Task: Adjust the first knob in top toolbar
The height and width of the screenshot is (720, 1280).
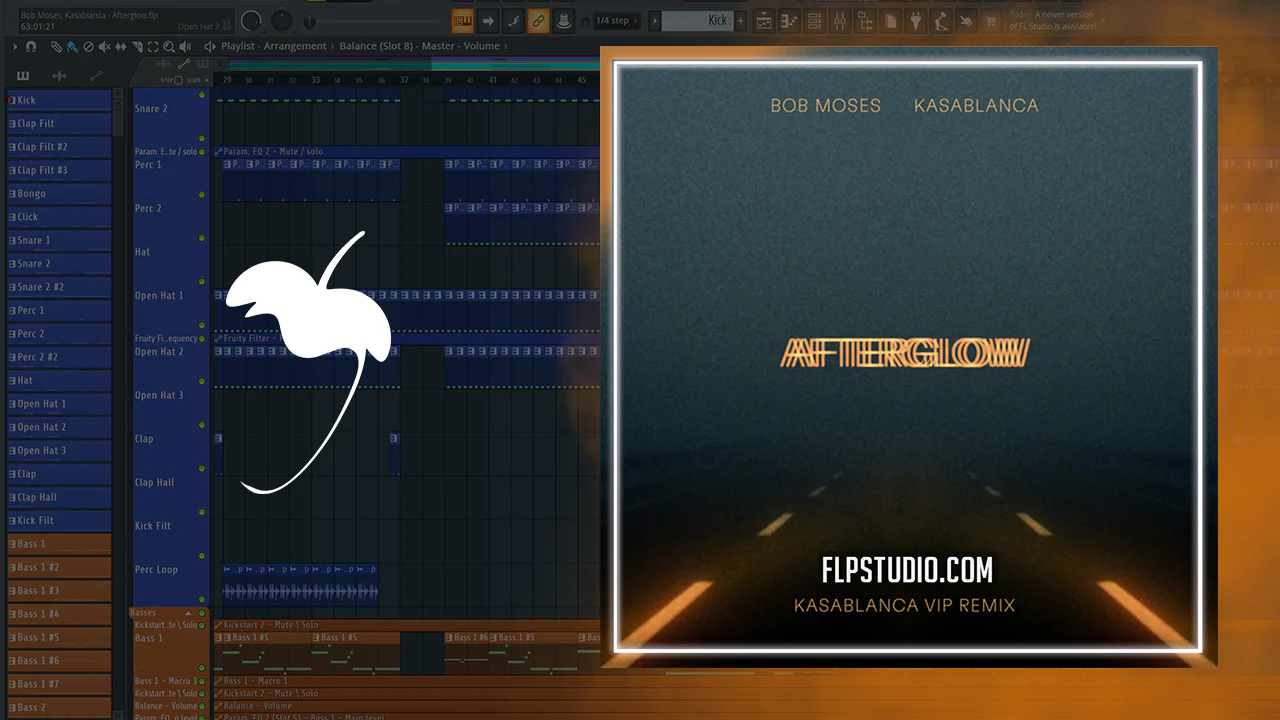Action: coord(252,20)
